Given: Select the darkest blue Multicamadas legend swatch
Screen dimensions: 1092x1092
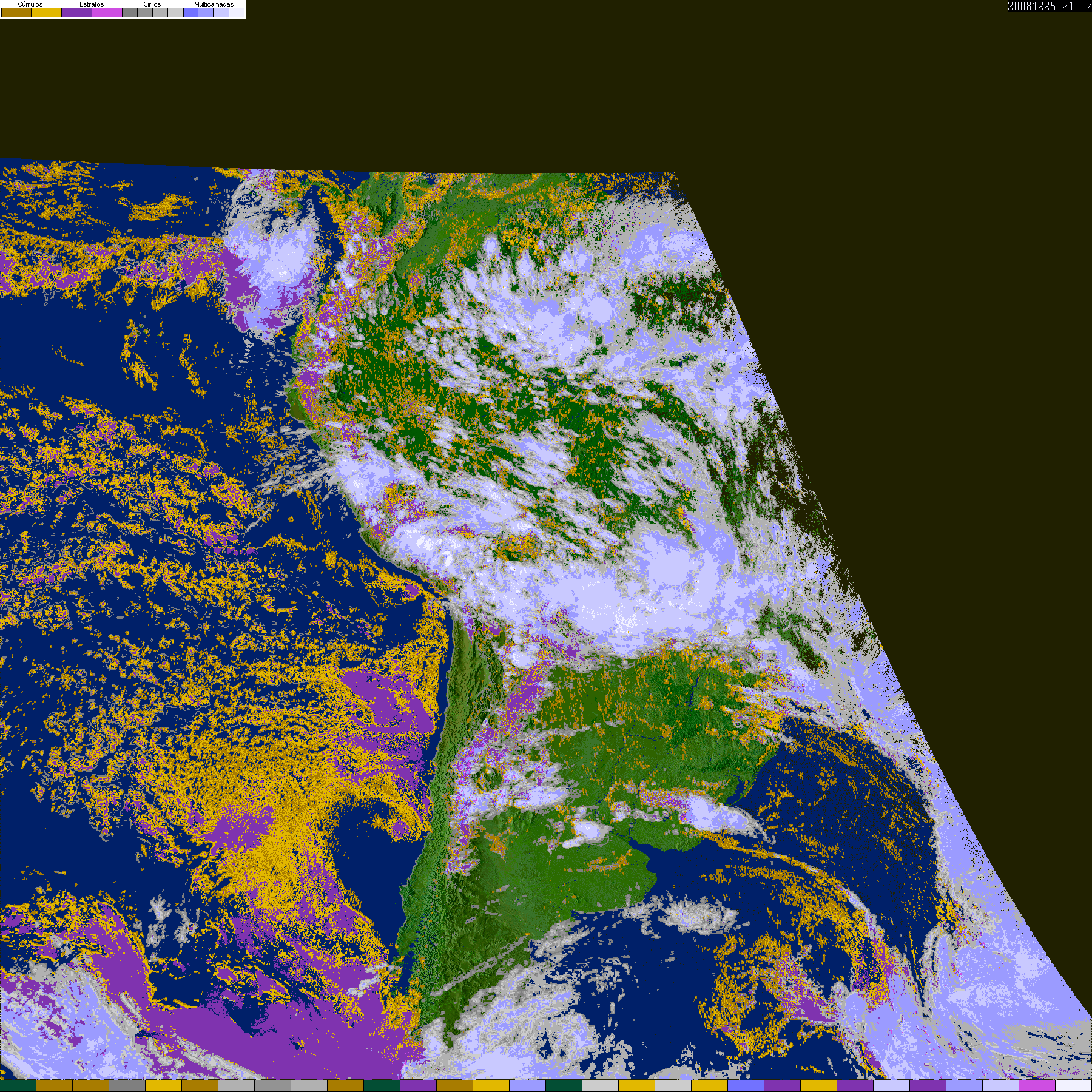Looking at the screenshot, I should [190, 12].
